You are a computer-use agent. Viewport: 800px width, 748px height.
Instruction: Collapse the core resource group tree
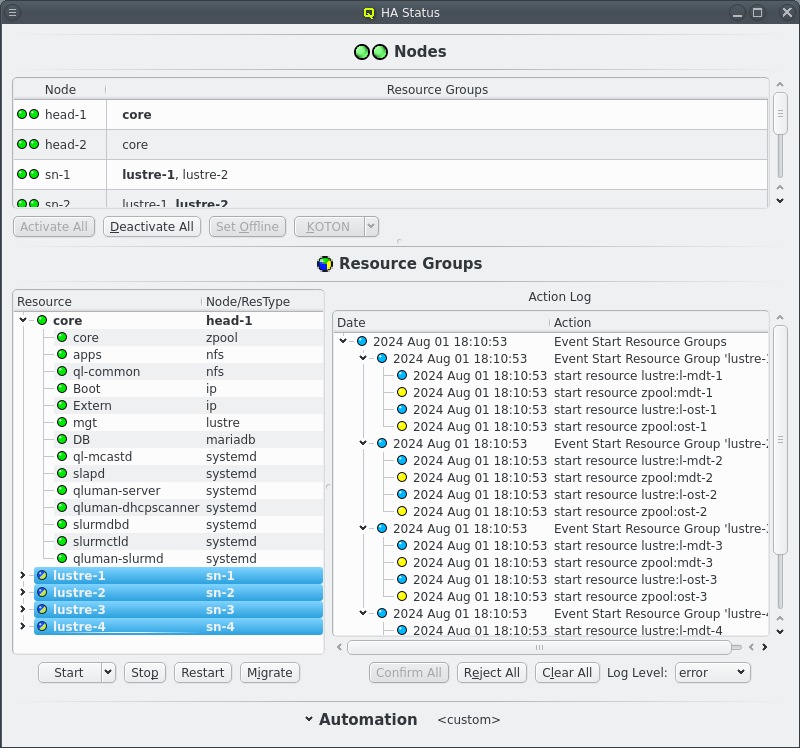pyautogui.click(x=22, y=320)
